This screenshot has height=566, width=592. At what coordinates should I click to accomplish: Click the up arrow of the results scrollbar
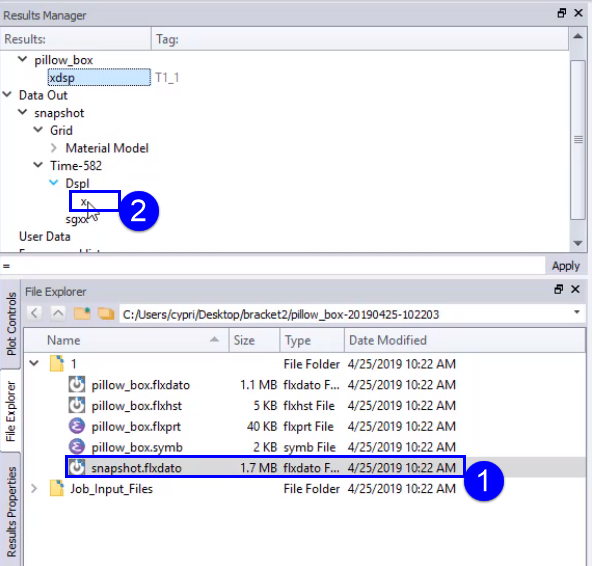(578, 36)
